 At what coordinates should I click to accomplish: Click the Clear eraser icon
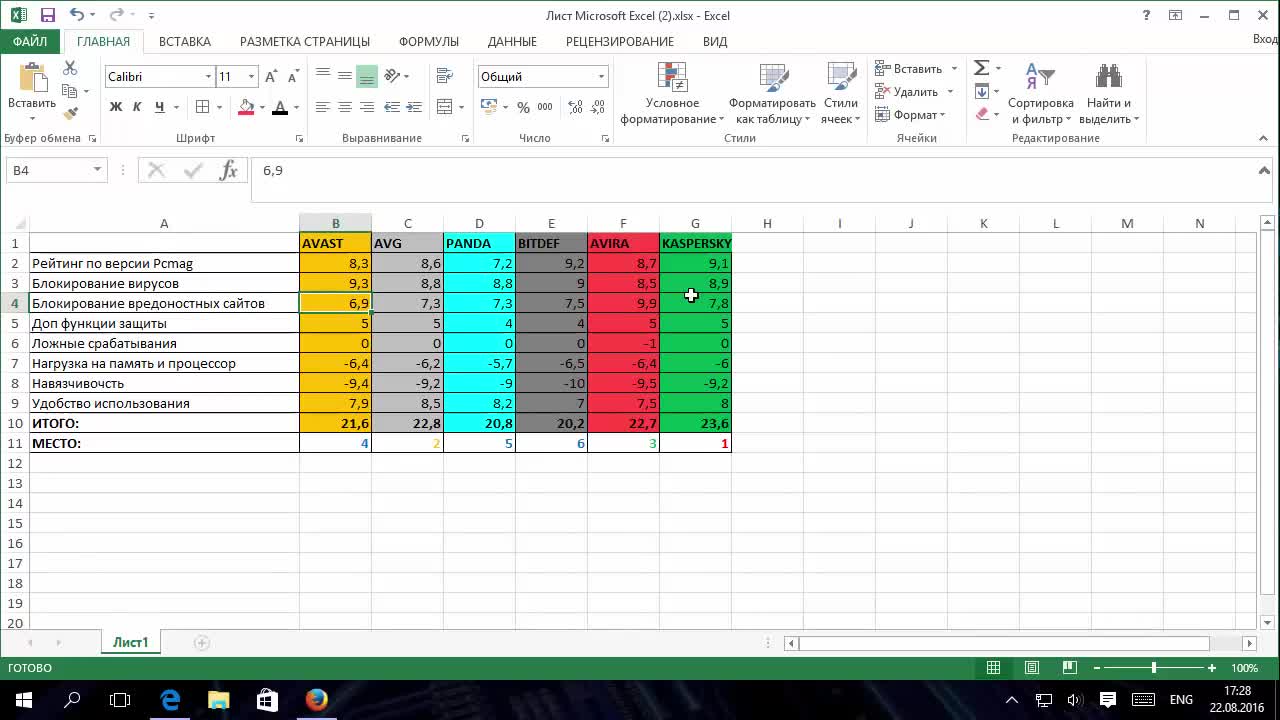pos(982,114)
